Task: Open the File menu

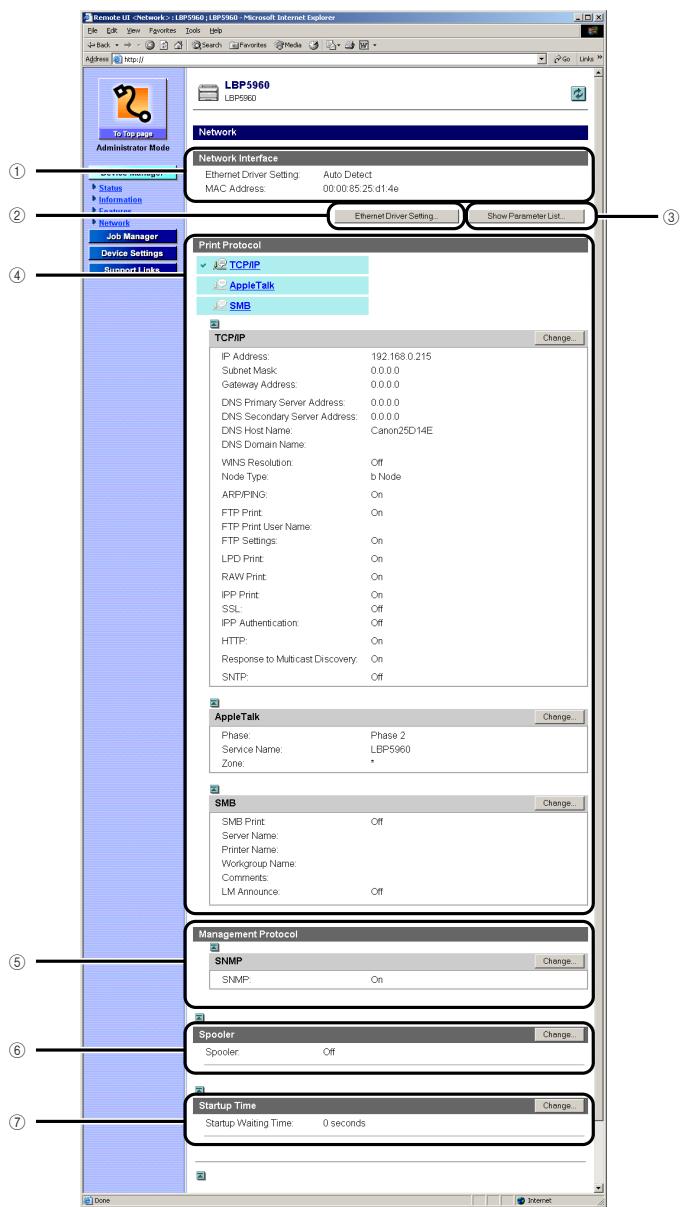Action: coord(92,31)
